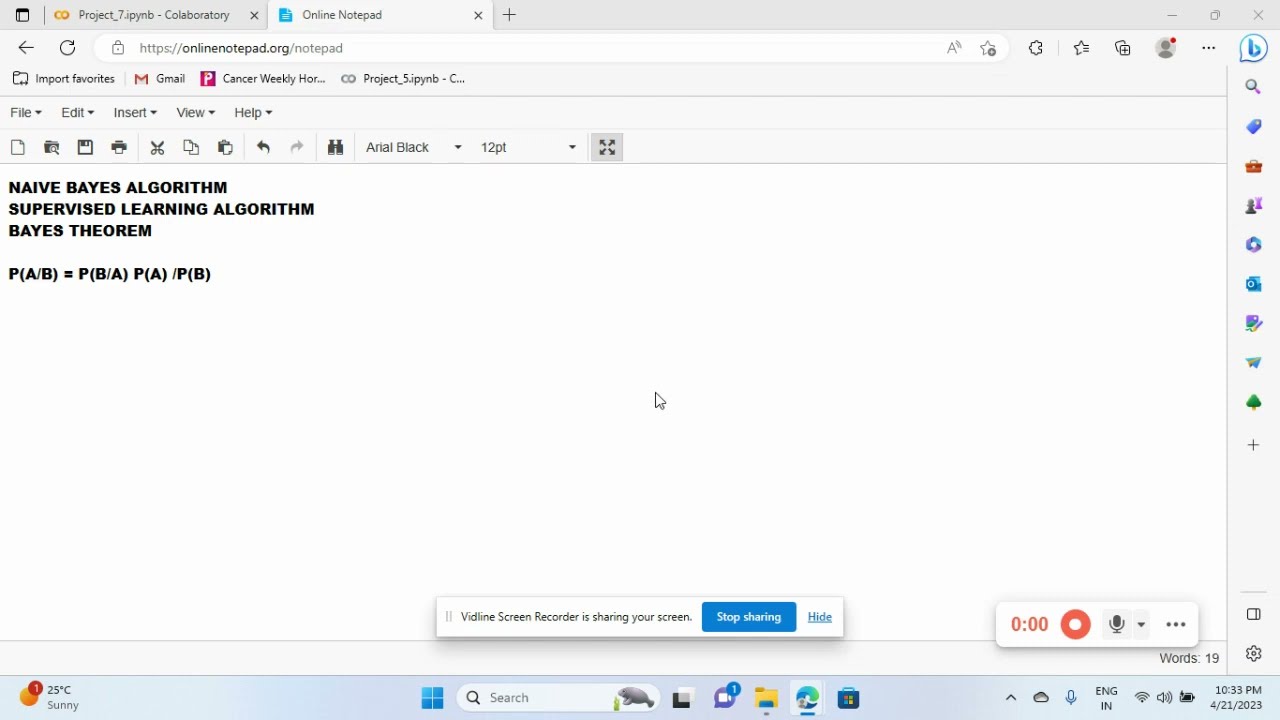This screenshot has width=1280, height=720.
Task: Click the NAIVE BAYES ALGORITHM heading line
Action: [x=118, y=188]
